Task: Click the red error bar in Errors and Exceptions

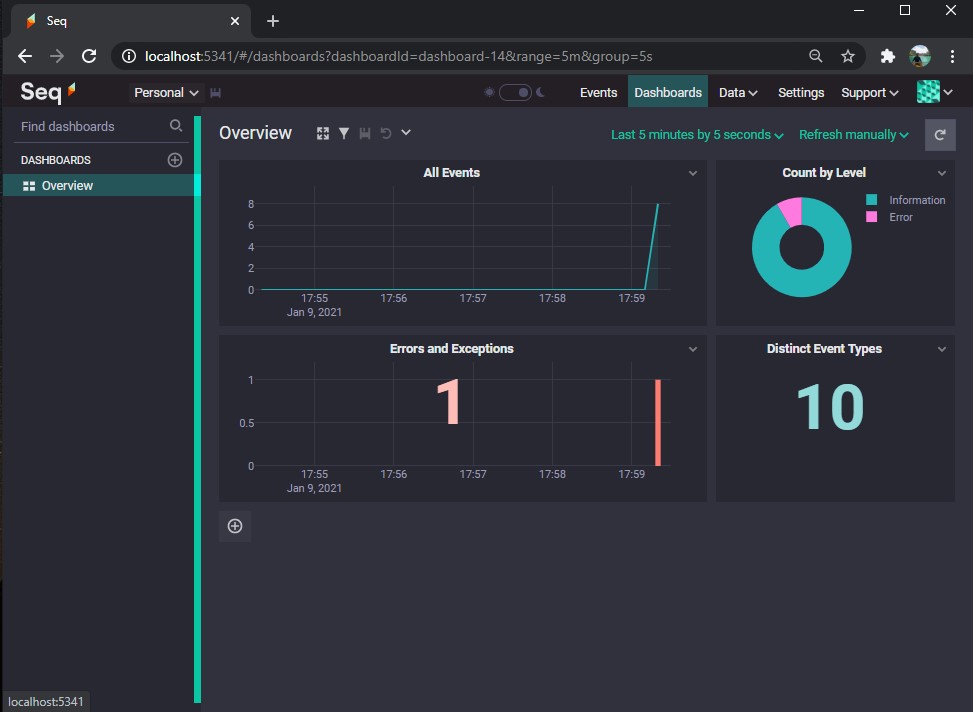Action: coord(658,422)
